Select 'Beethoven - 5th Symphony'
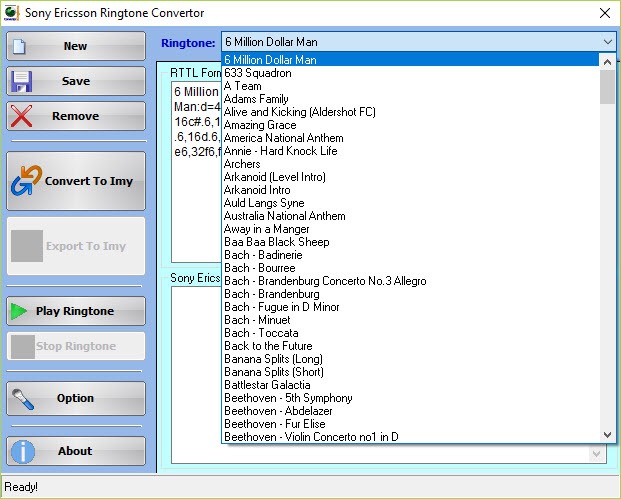The width and height of the screenshot is (621, 499). [x=410, y=398]
